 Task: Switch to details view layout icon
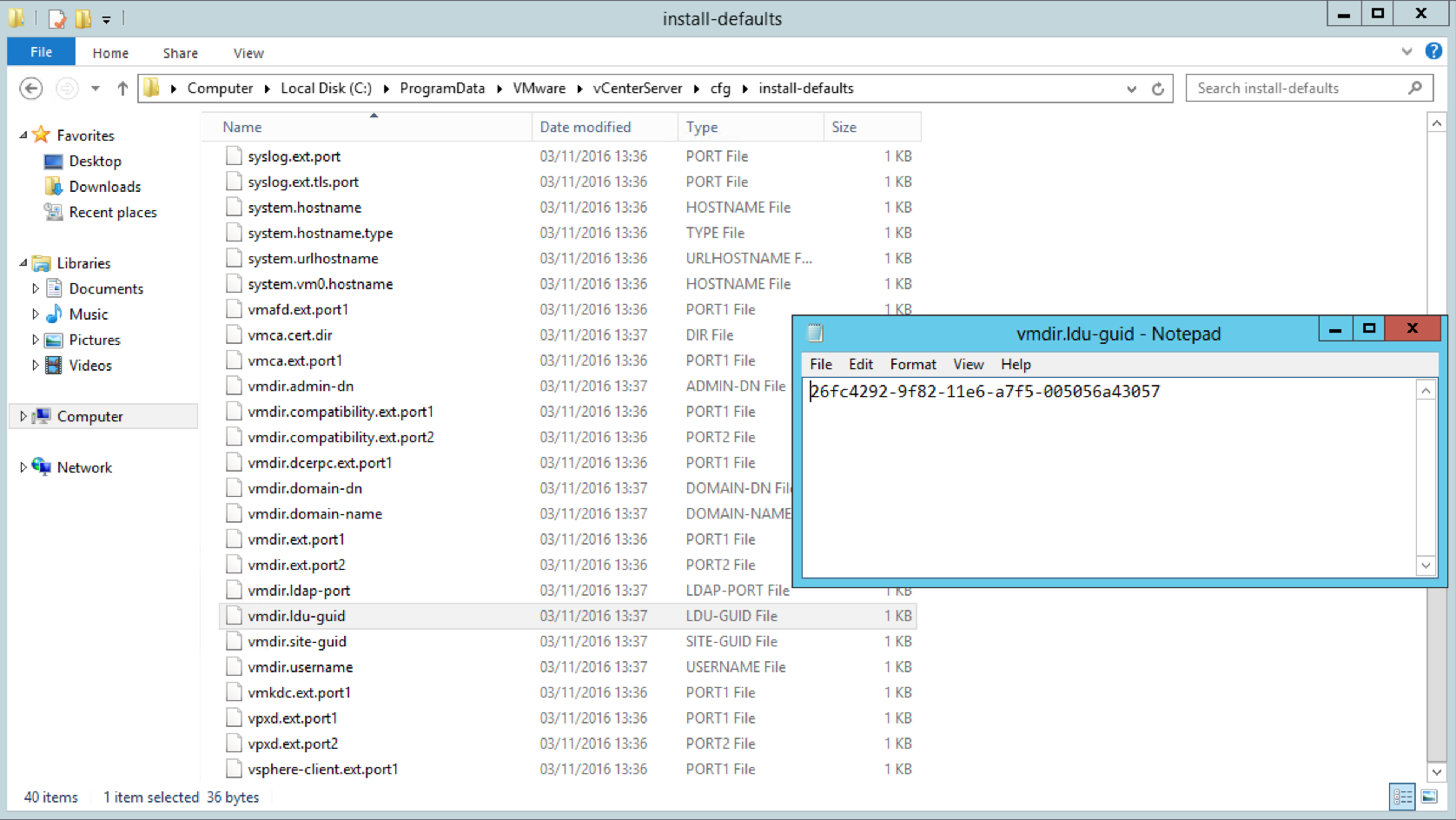point(1403,797)
